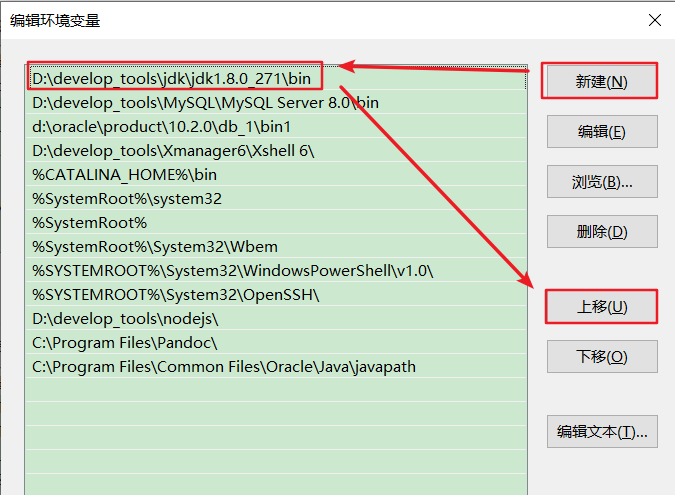Select the C:\Program Files\Pandoc\ entry
This screenshot has width=675, height=495.
[276, 343]
